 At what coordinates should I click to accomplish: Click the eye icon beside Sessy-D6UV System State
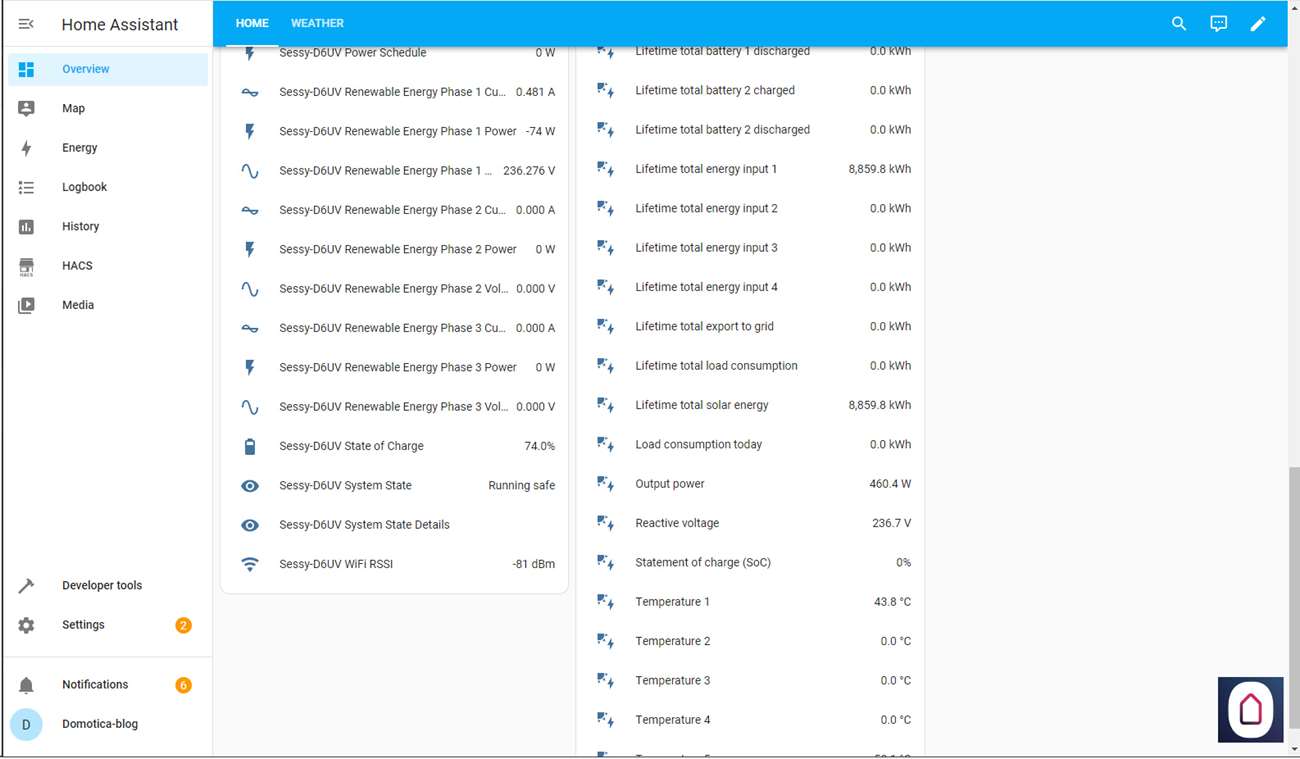250,485
